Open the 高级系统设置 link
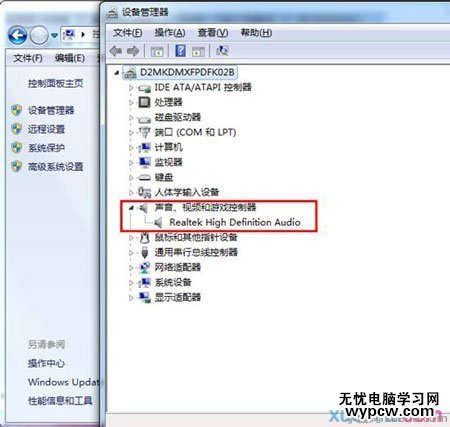Viewport: 450px width, 427px height. [55, 166]
